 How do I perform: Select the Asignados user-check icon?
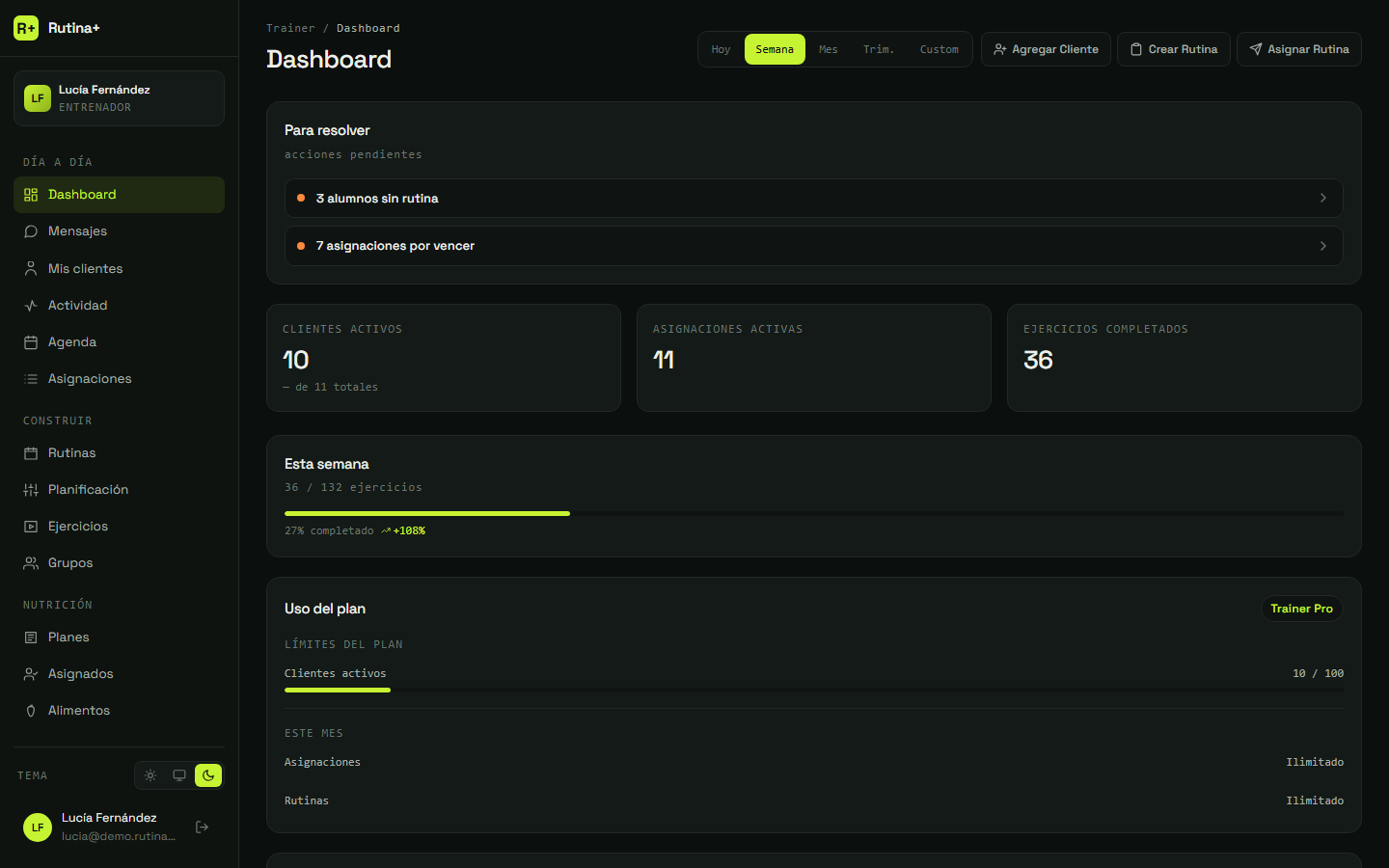[31, 674]
